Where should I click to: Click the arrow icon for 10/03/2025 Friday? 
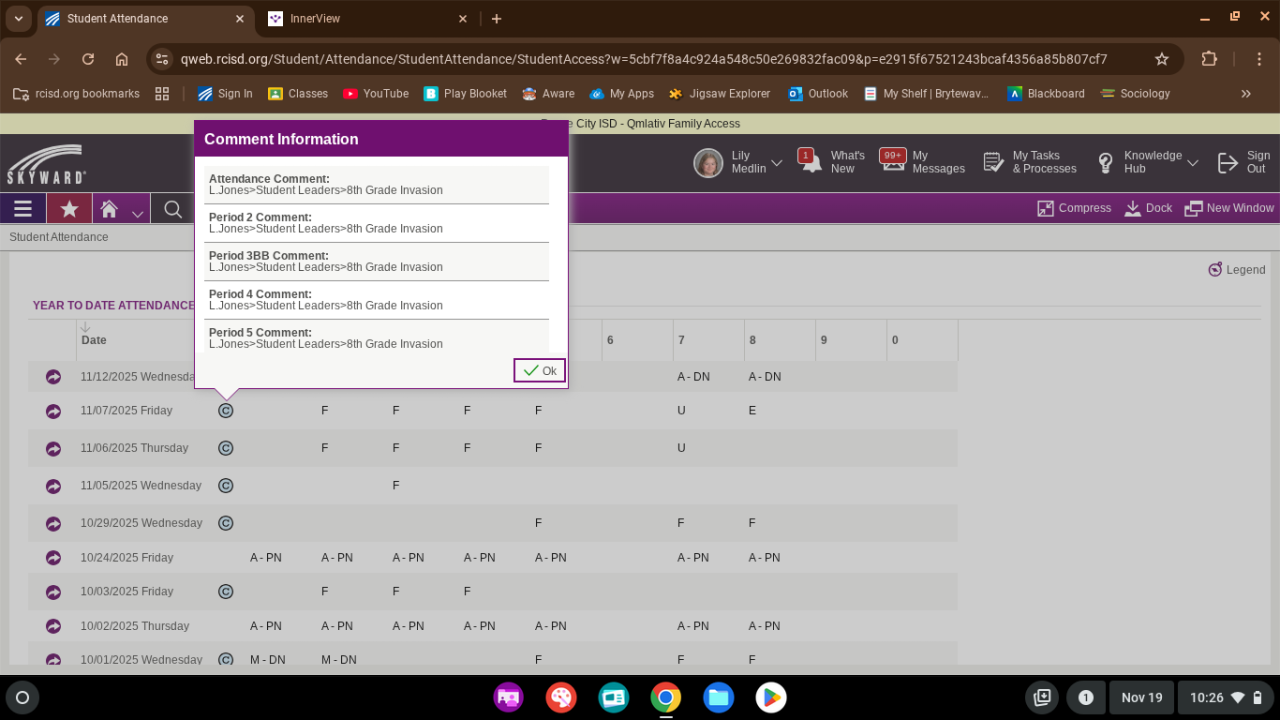pyautogui.click(x=53, y=592)
